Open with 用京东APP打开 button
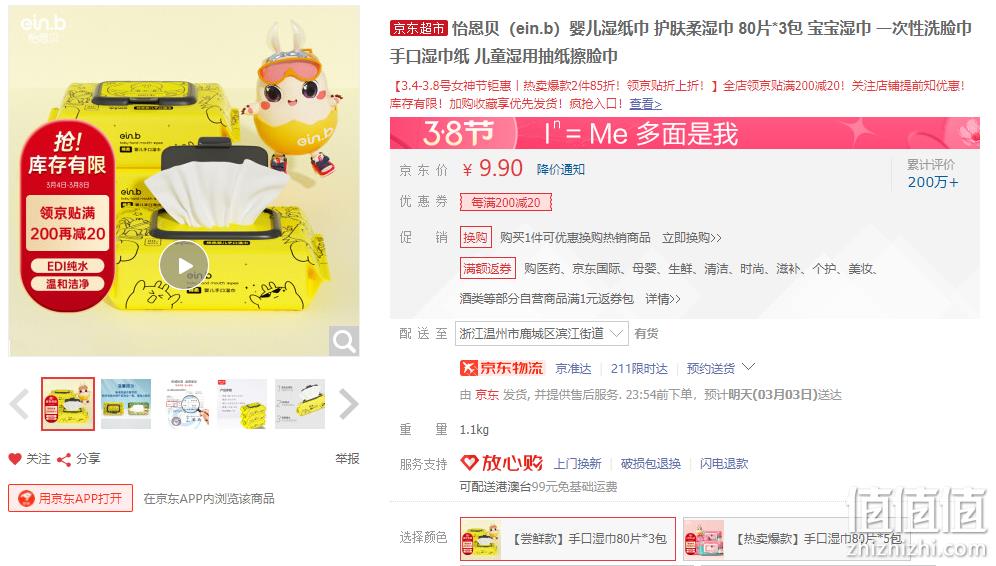Screen dimensions: 996x566 pyautogui.click(x=71, y=498)
